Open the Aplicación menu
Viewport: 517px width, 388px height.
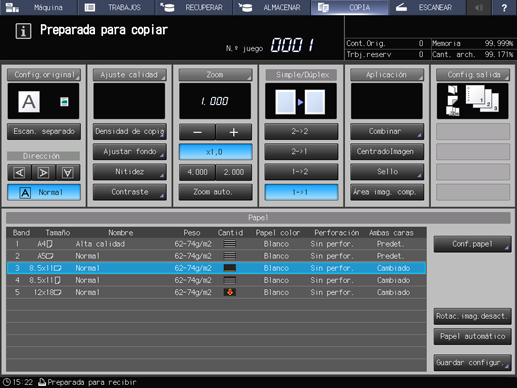click(387, 75)
